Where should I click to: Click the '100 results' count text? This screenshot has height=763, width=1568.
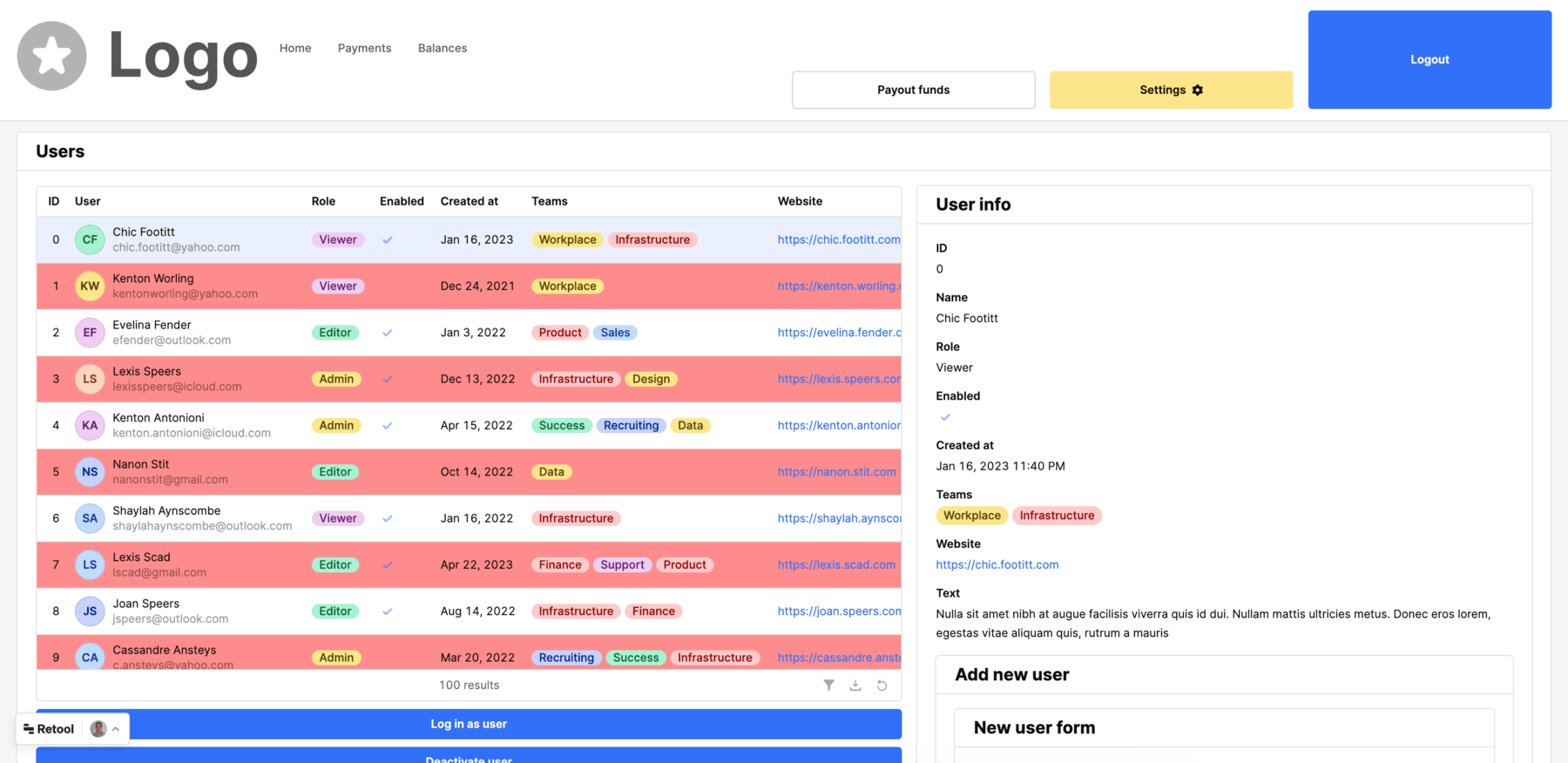coord(469,685)
